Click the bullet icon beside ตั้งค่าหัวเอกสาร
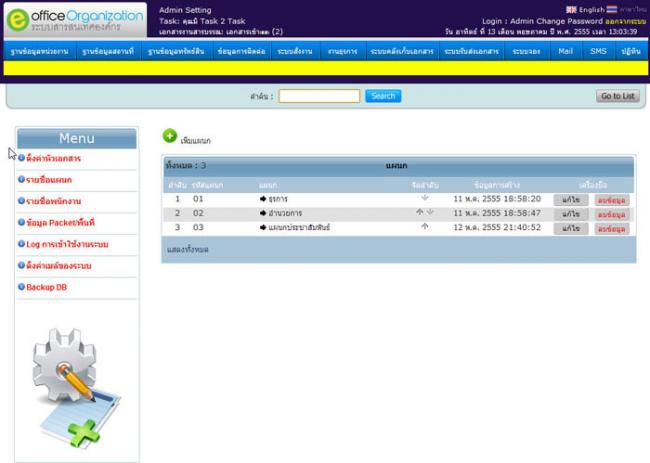The image size is (650, 463). click(x=21, y=158)
